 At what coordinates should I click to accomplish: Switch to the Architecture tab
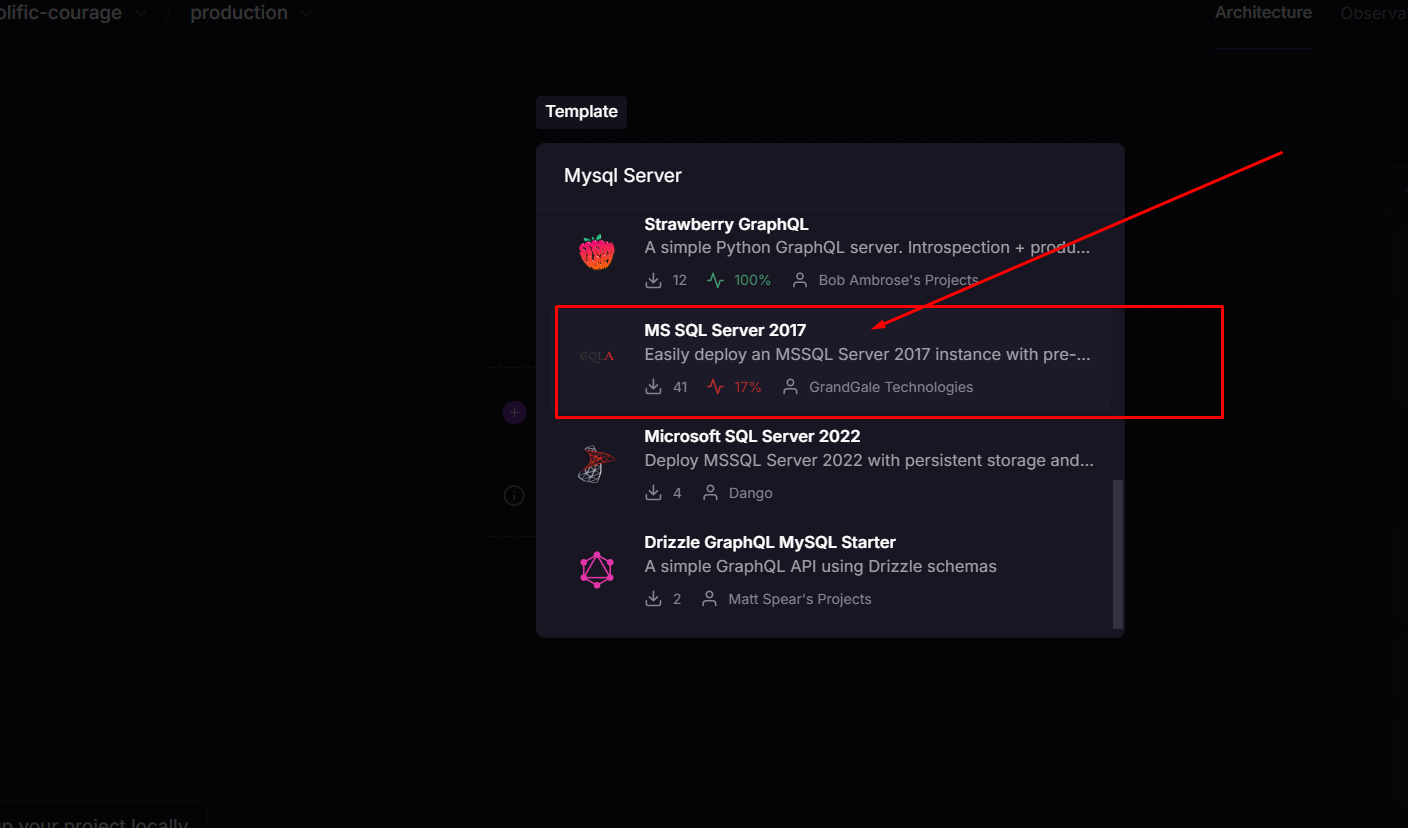click(x=1263, y=13)
